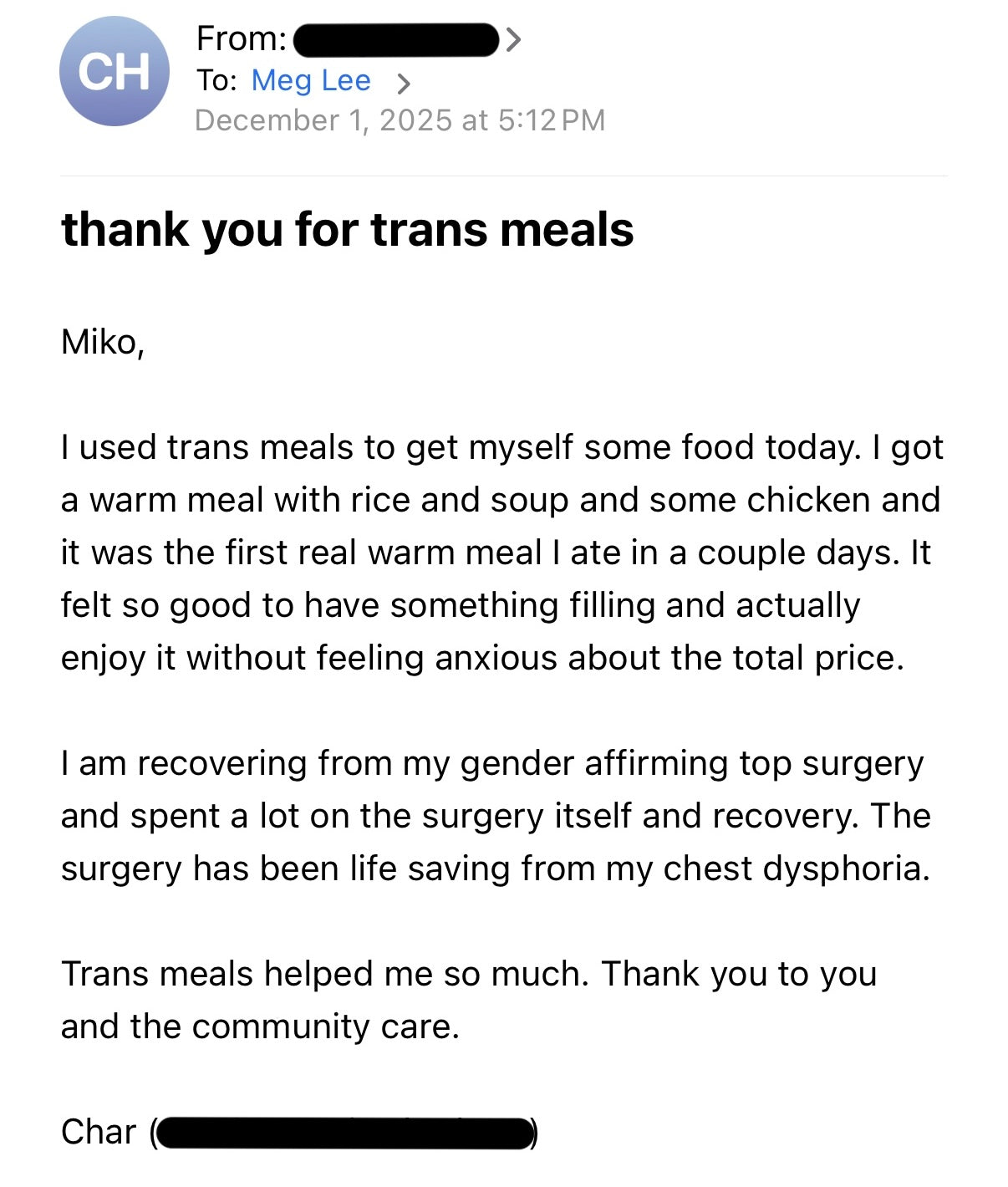Viewport: 1008px width, 1187px height.
Task: Open the Meg Lee recipient contact
Action: pos(310,80)
